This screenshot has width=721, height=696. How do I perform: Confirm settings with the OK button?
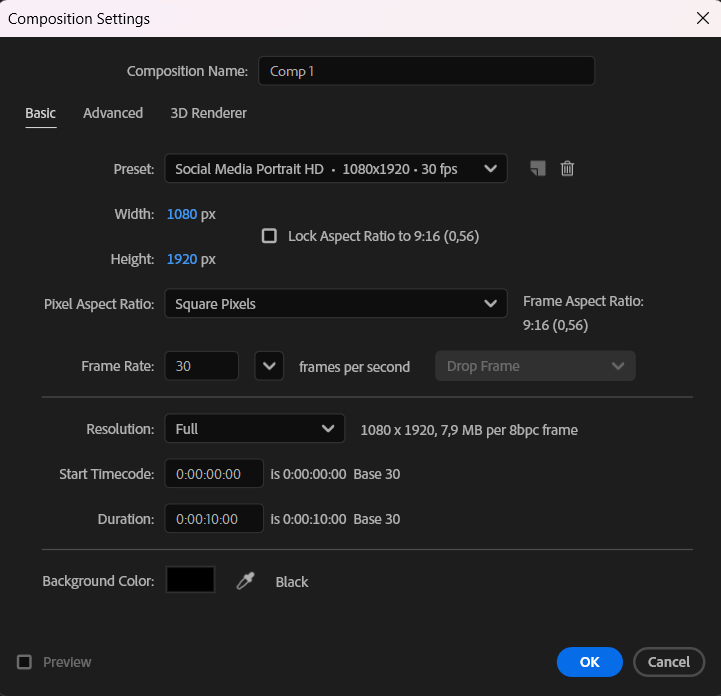tap(589, 662)
